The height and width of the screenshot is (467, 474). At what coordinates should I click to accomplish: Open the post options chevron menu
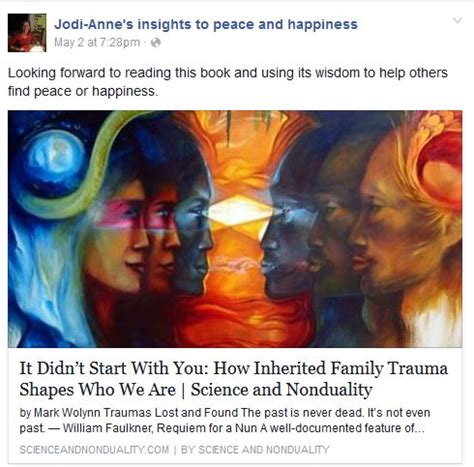tap(458, 21)
